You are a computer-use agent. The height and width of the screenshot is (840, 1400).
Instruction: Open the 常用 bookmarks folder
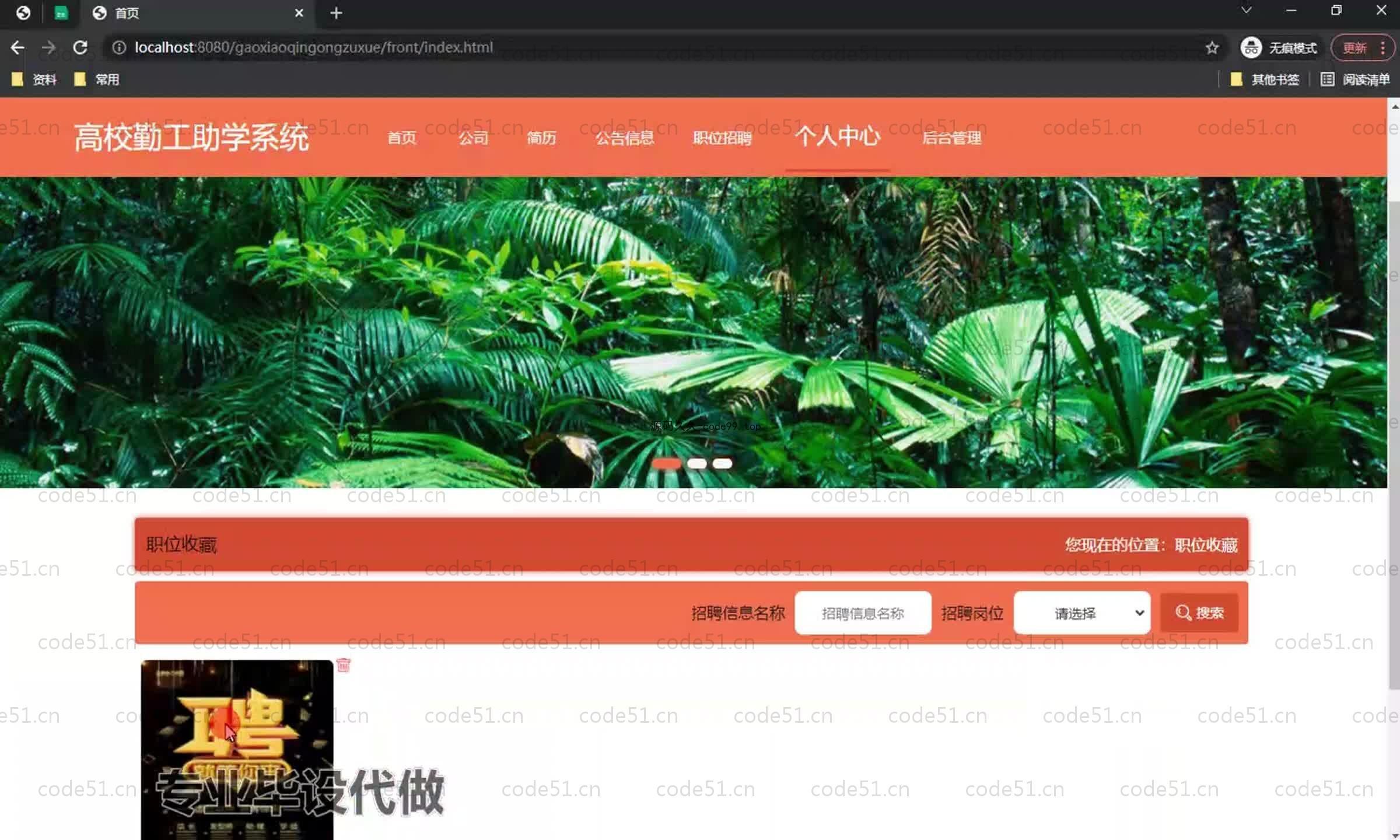(x=97, y=79)
